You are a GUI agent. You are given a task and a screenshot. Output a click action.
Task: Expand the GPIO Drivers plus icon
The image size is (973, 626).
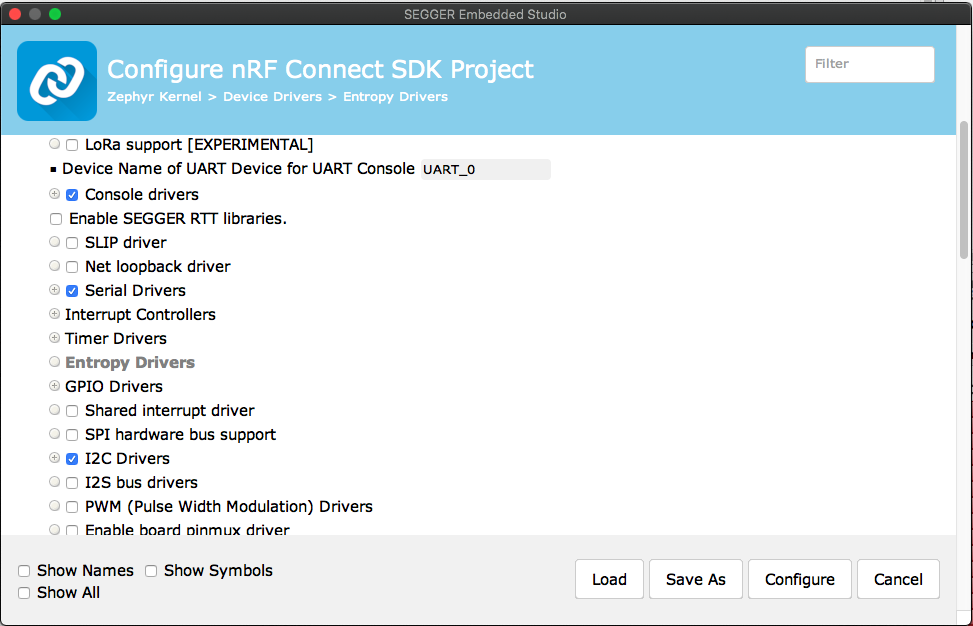[55, 386]
